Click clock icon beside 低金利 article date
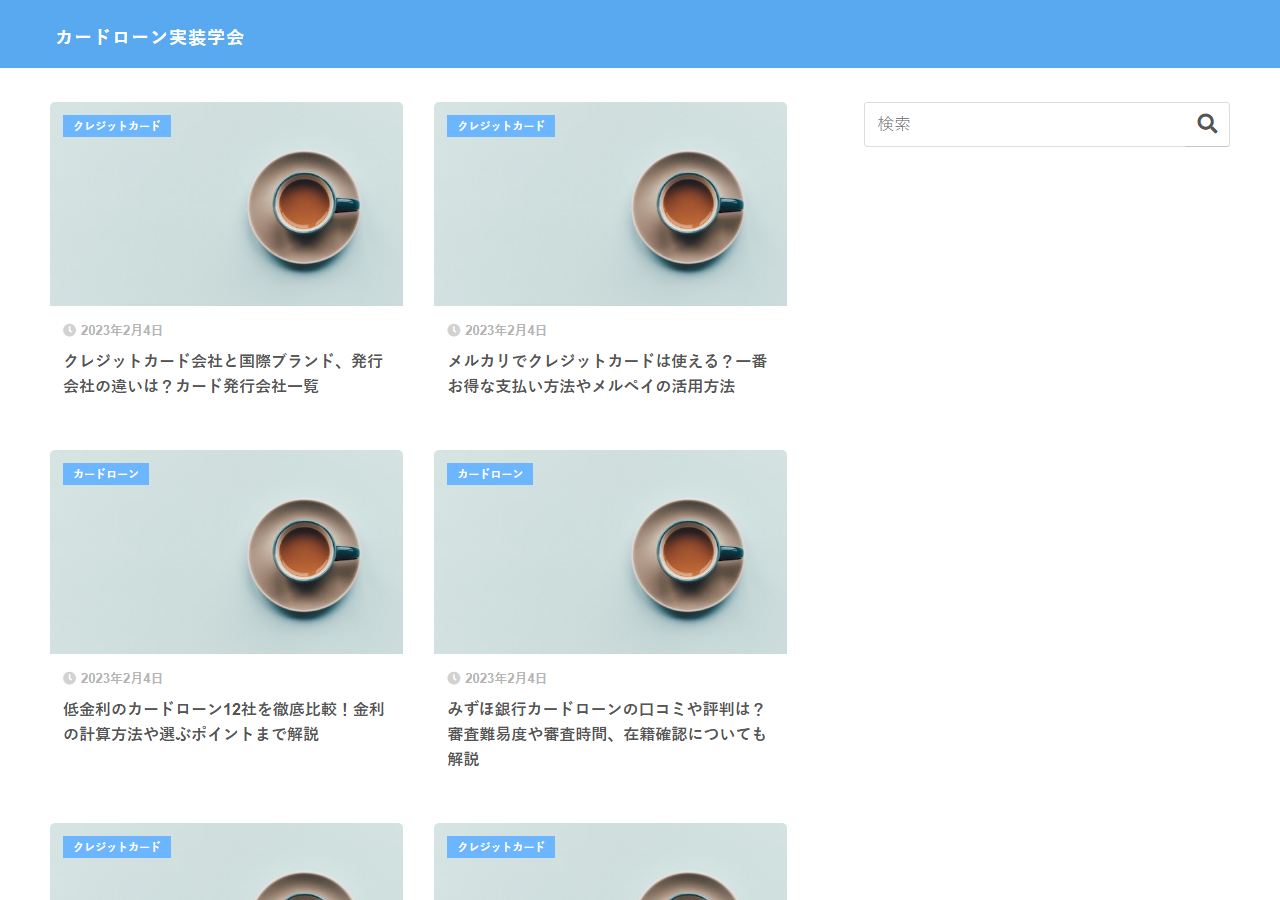 point(70,678)
